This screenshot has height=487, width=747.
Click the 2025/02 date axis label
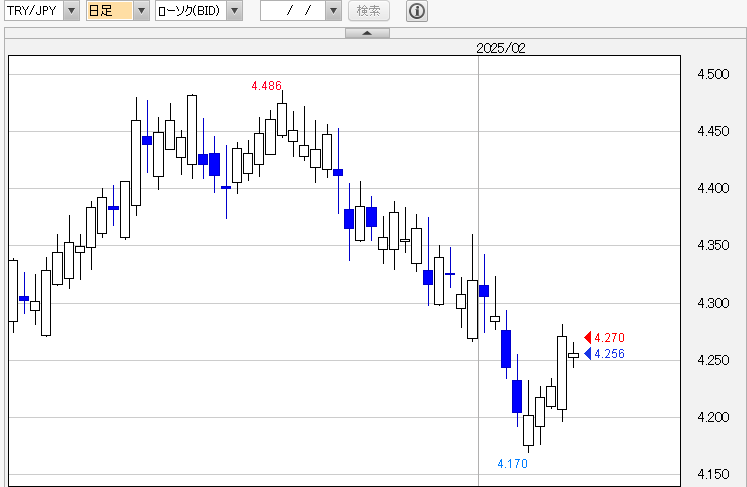coord(501,48)
